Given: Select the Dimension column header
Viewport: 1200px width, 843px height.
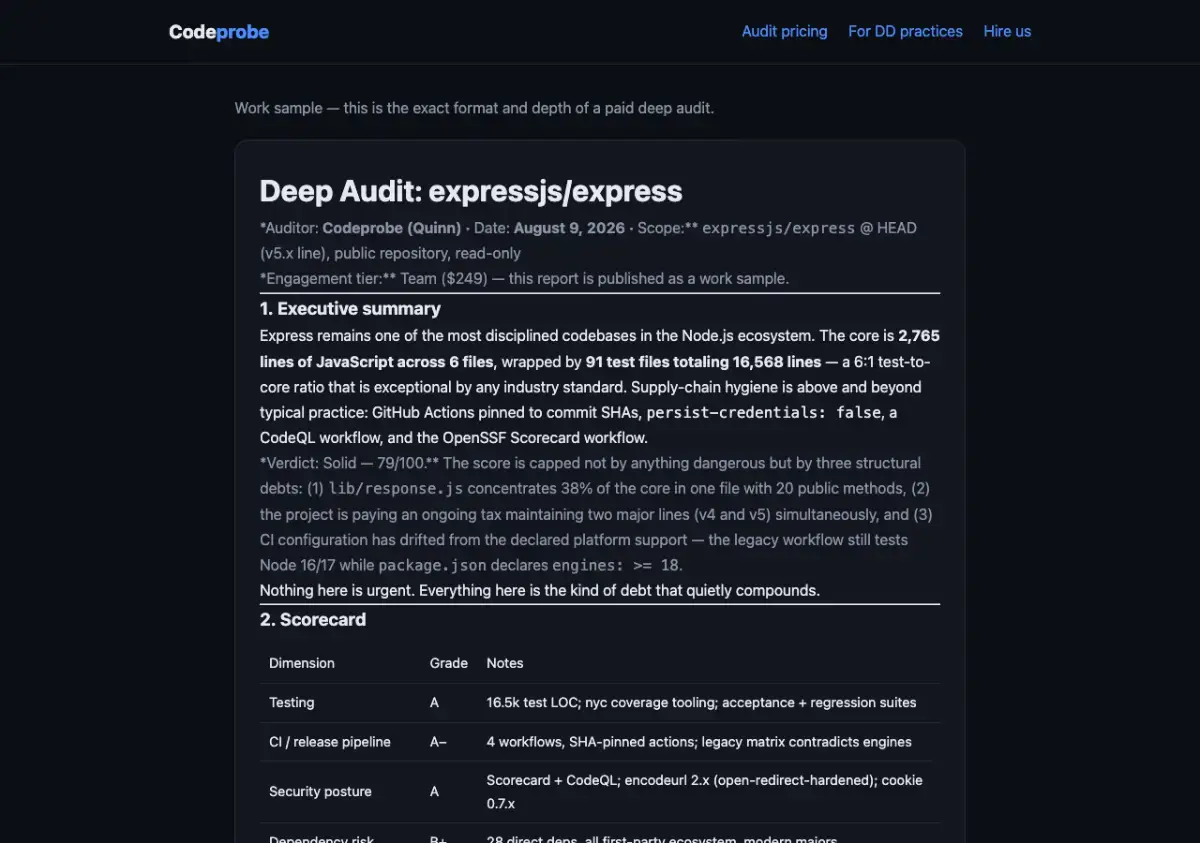Looking at the screenshot, I should click(x=302, y=663).
